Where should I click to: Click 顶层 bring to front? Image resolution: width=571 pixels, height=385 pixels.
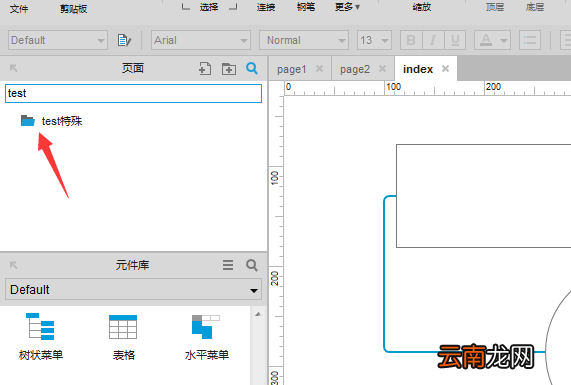click(495, 7)
